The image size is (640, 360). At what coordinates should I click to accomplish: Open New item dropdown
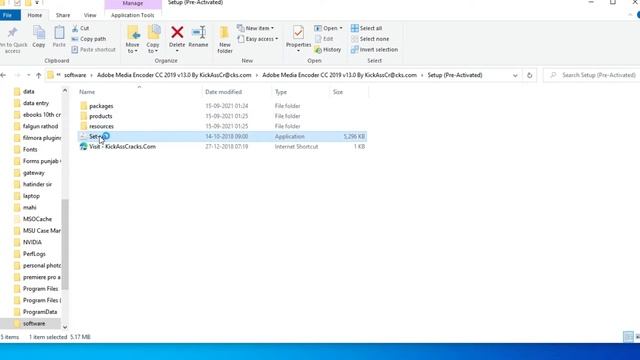[x=256, y=28]
